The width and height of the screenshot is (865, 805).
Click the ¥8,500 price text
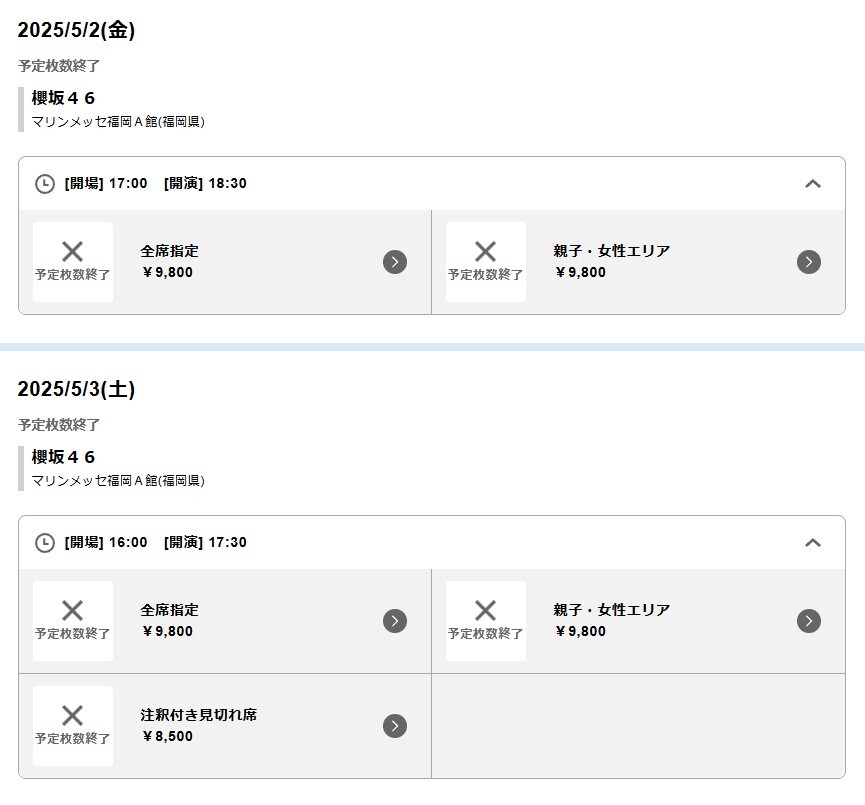[168, 737]
